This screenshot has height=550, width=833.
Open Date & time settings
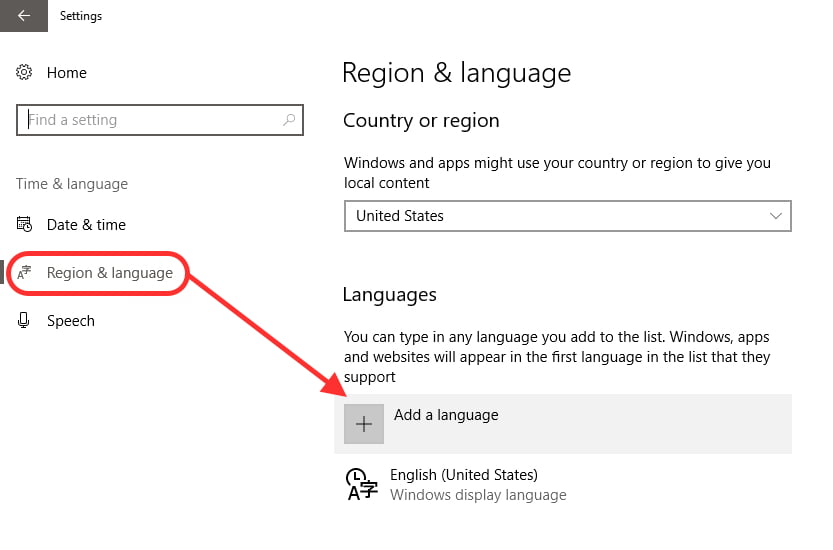click(86, 225)
